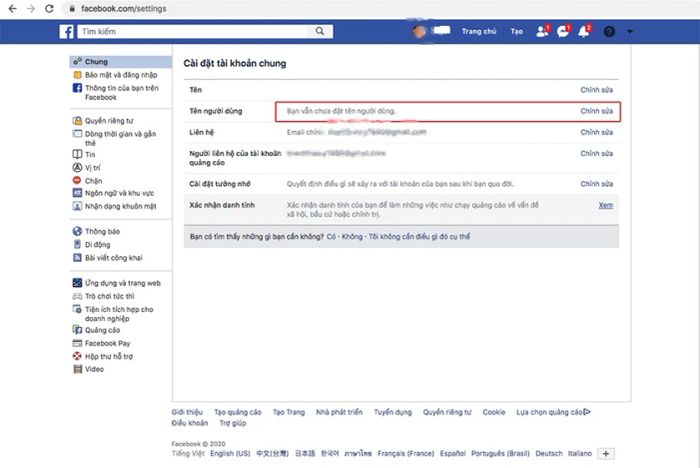Click the help question mark icon
The height and width of the screenshot is (468, 700).
pyautogui.click(x=610, y=32)
